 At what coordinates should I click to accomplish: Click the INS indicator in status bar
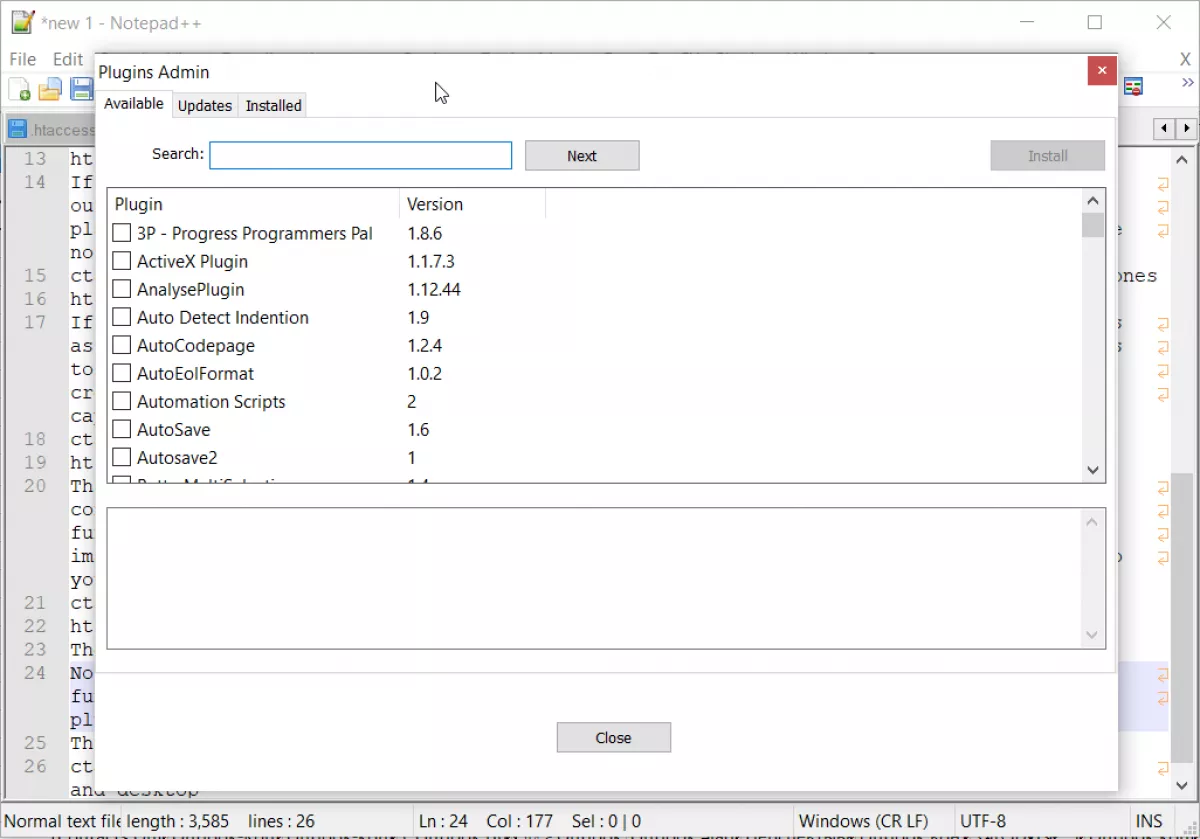click(x=1149, y=822)
